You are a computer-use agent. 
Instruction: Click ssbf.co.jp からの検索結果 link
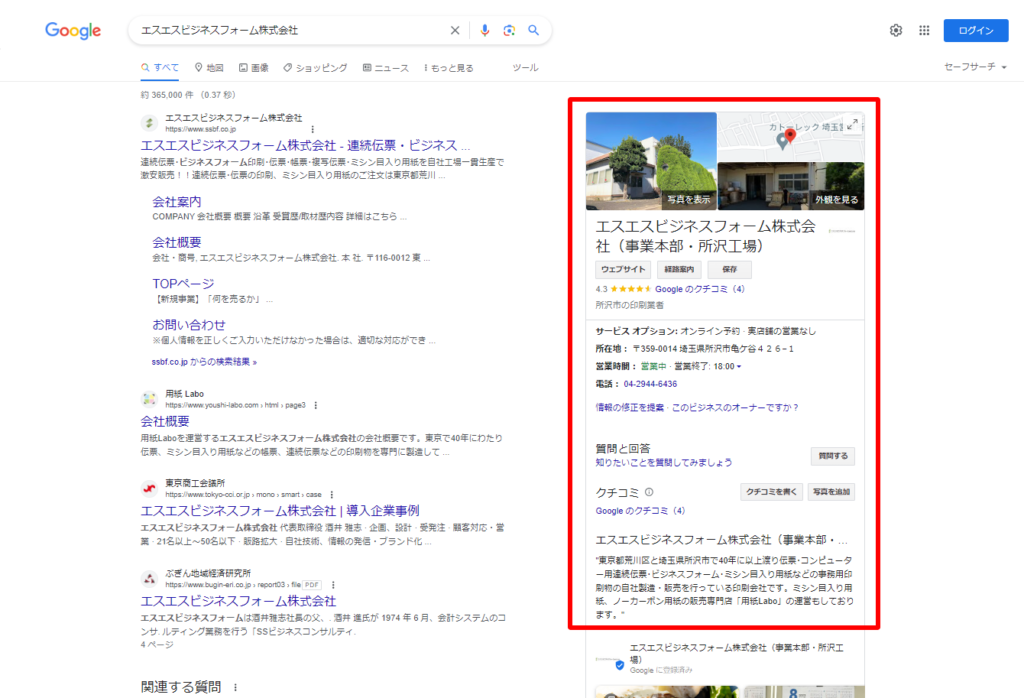204,362
